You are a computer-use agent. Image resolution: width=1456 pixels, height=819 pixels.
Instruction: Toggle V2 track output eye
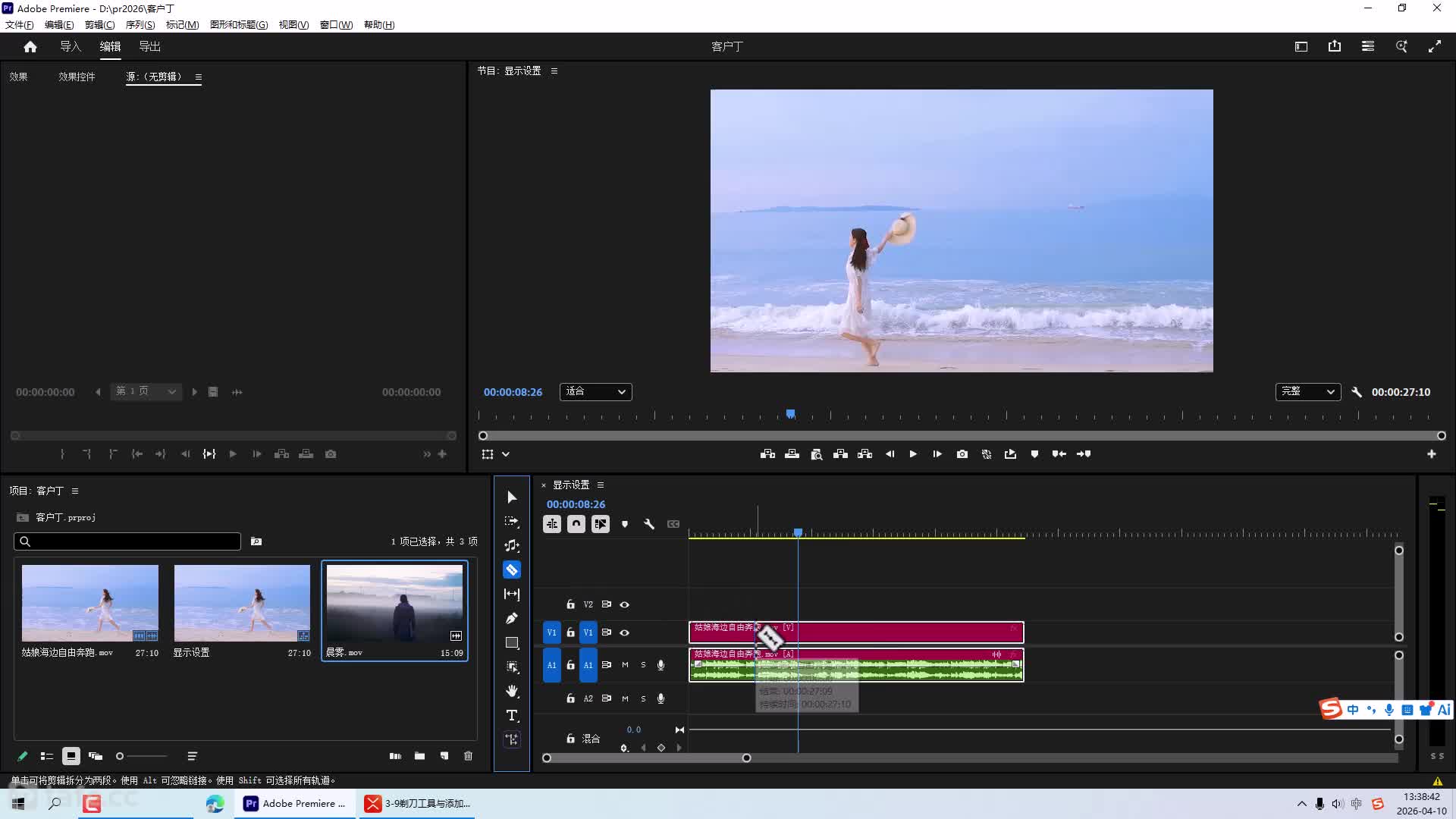coord(625,604)
